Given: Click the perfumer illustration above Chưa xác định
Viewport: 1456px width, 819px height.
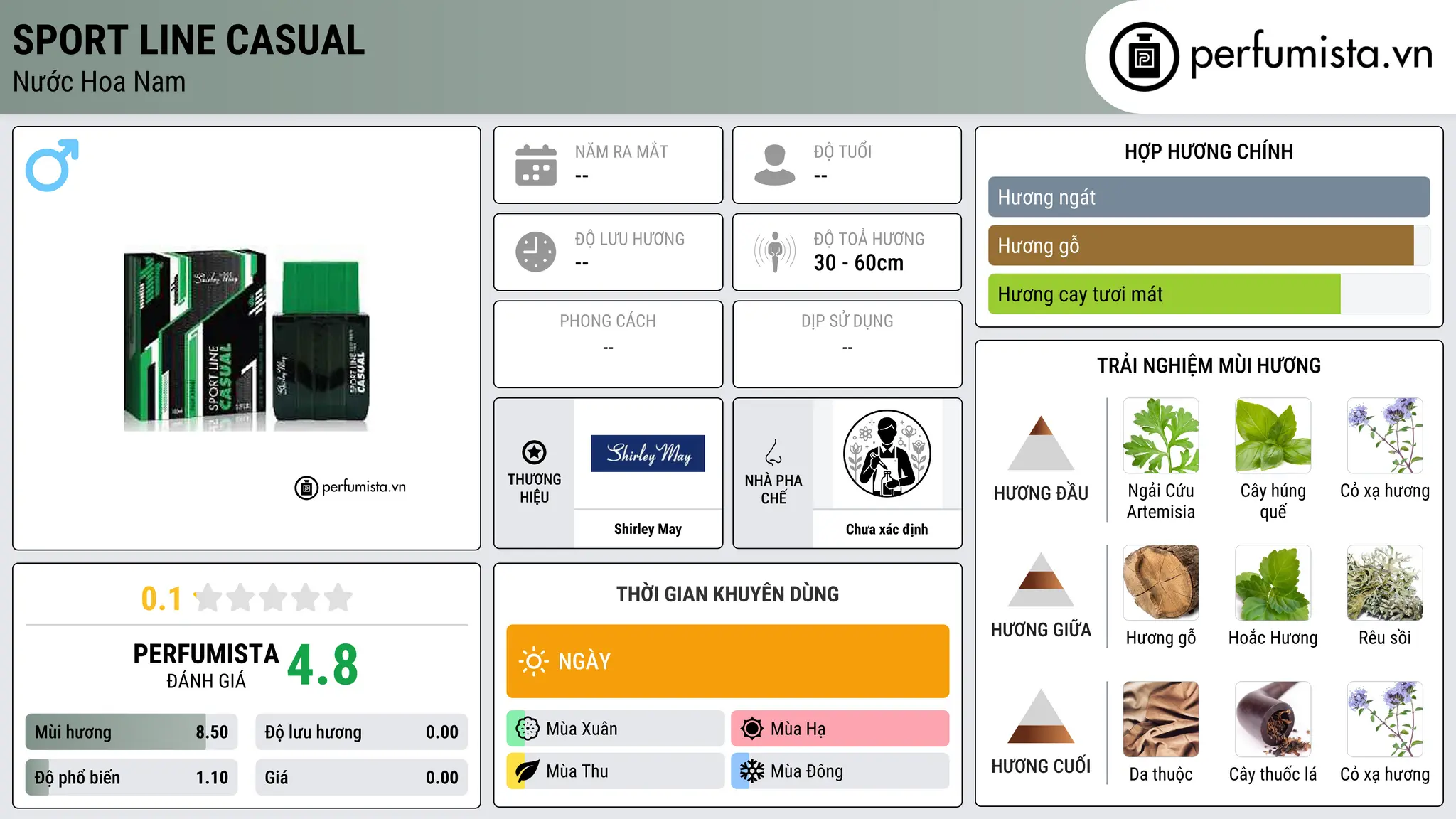Looking at the screenshot, I should coord(887,454).
